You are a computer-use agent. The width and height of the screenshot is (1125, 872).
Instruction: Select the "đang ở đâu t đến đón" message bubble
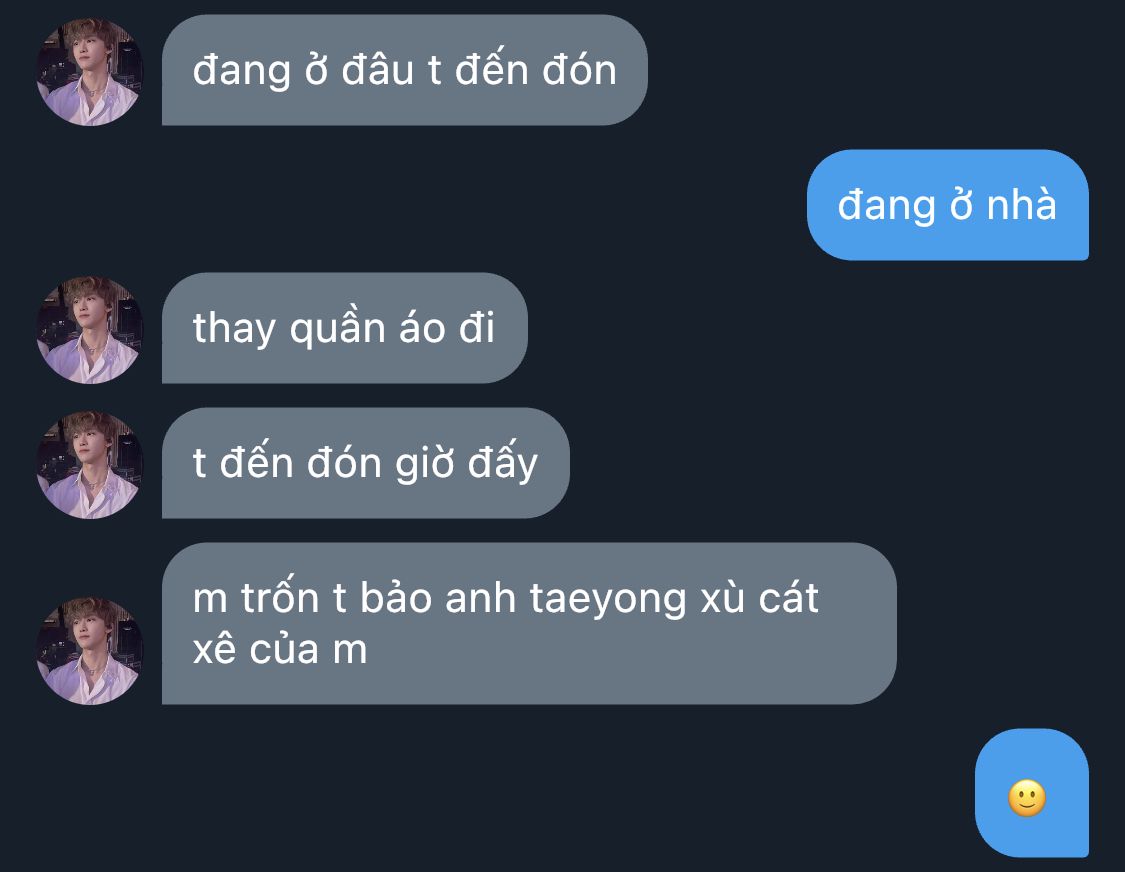405,70
